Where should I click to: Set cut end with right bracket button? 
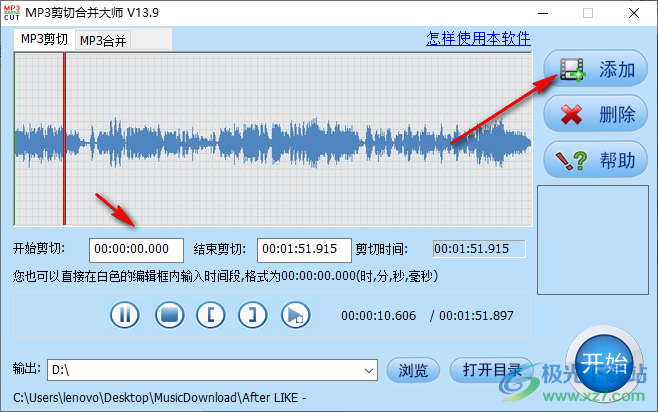(252, 315)
